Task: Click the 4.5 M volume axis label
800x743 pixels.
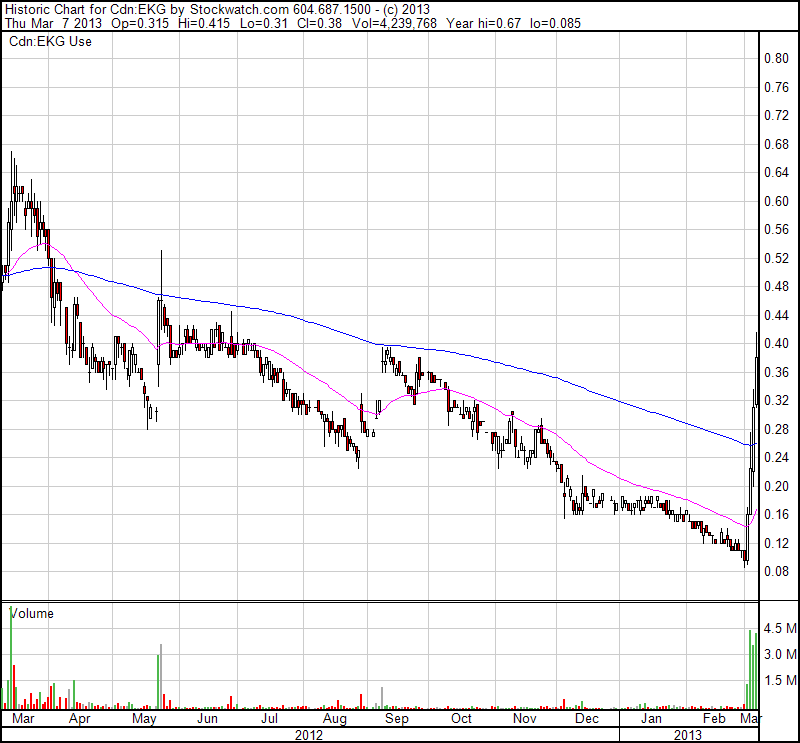Action: (779, 630)
